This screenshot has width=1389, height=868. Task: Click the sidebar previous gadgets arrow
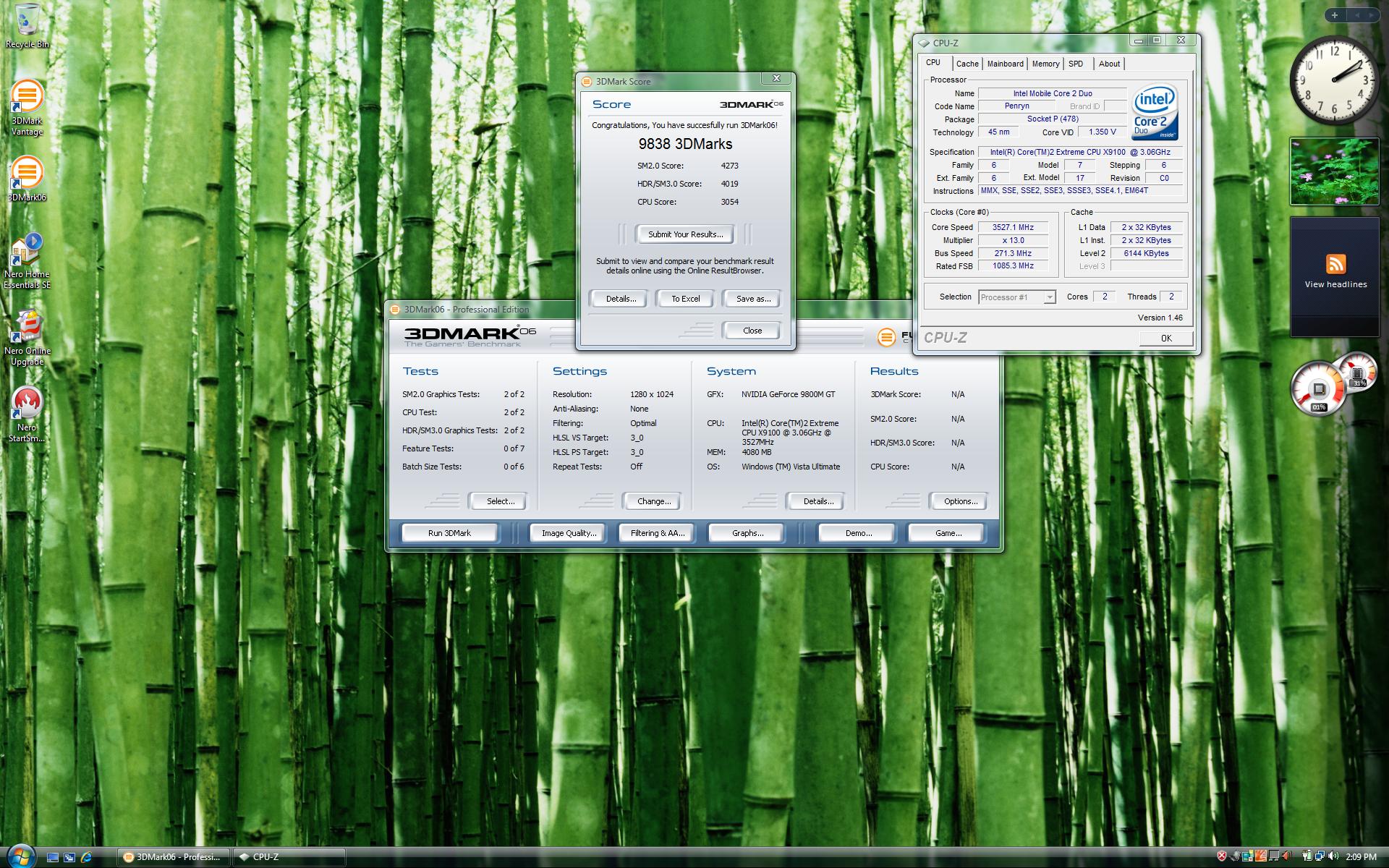click(x=1356, y=15)
